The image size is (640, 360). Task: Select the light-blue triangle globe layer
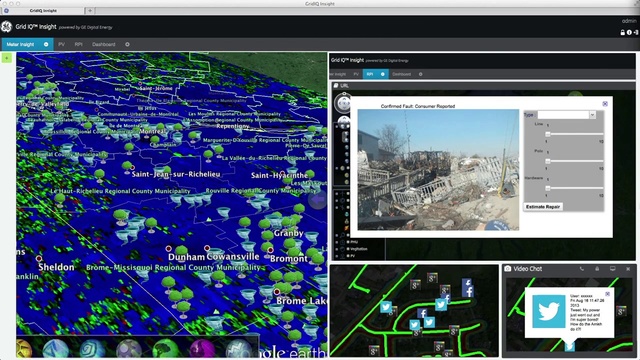pyautogui.click(x=56, y=350)
